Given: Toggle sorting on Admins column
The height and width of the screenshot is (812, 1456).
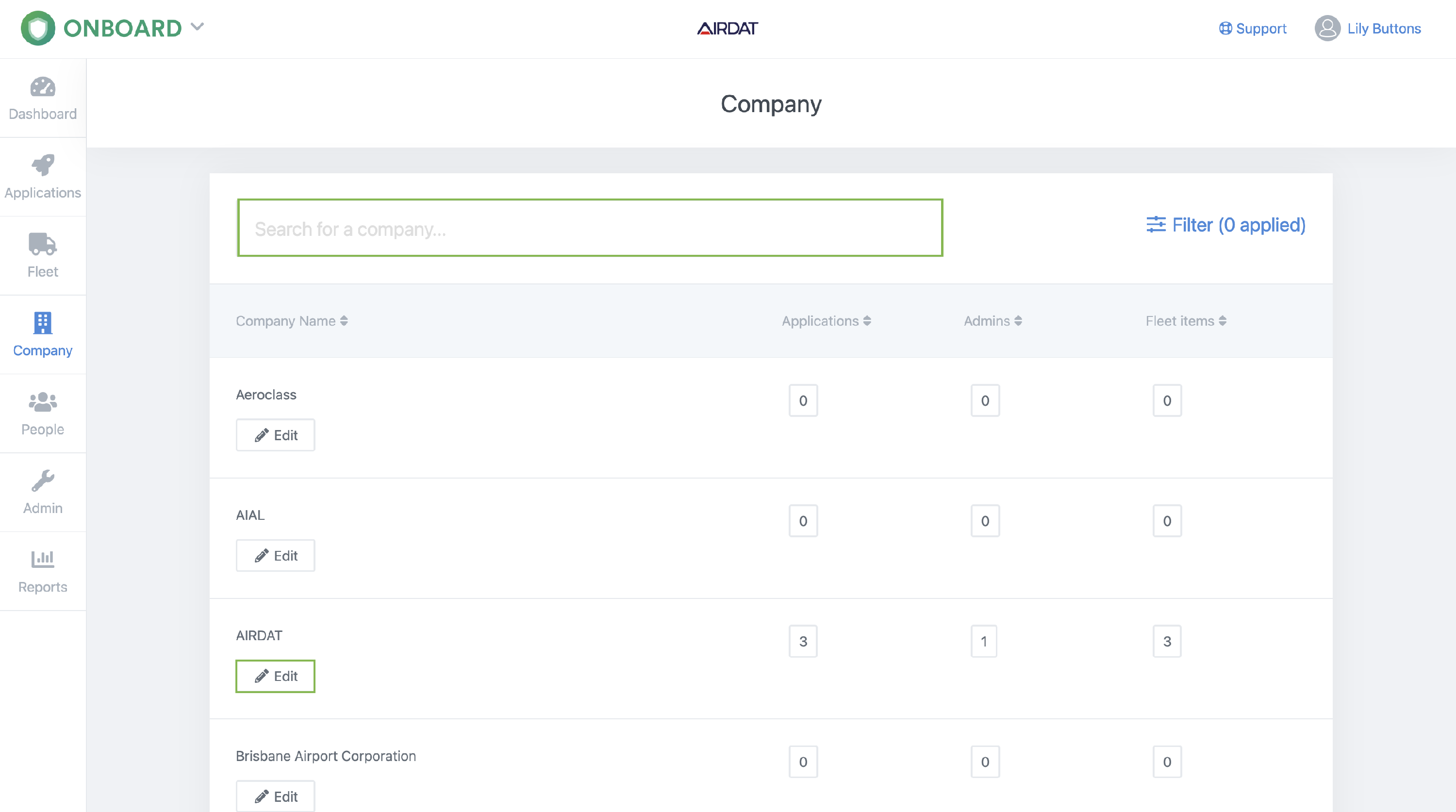Looking at the screenshot, I should (x=1018, y=320).
